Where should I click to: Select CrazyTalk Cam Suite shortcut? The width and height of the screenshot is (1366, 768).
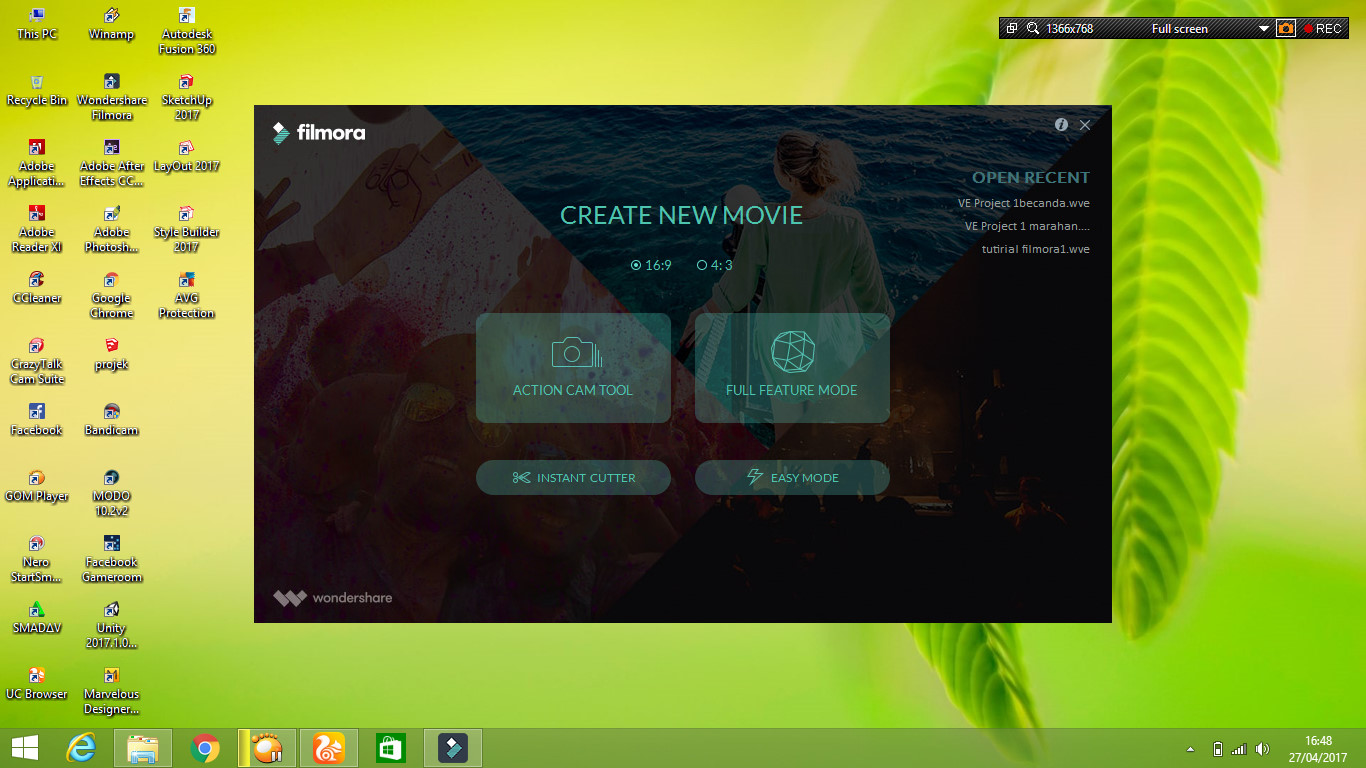coord(37,361)
